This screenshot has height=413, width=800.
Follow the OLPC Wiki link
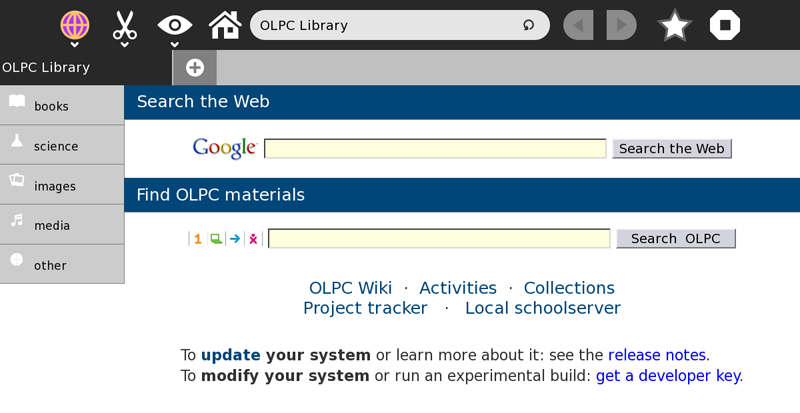(350, 288)
